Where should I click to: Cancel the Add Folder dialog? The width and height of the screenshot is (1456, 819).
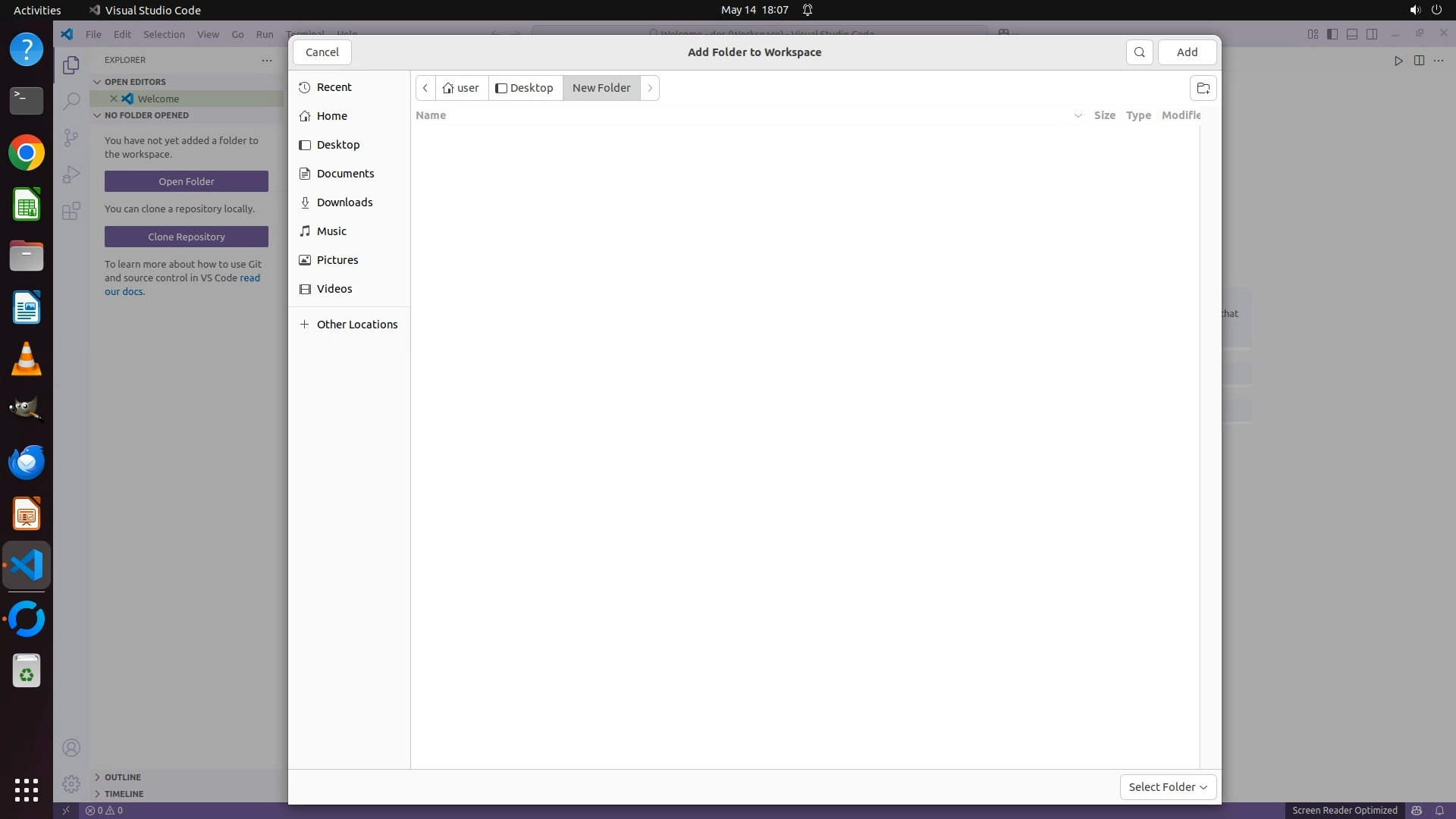(322, 52)
